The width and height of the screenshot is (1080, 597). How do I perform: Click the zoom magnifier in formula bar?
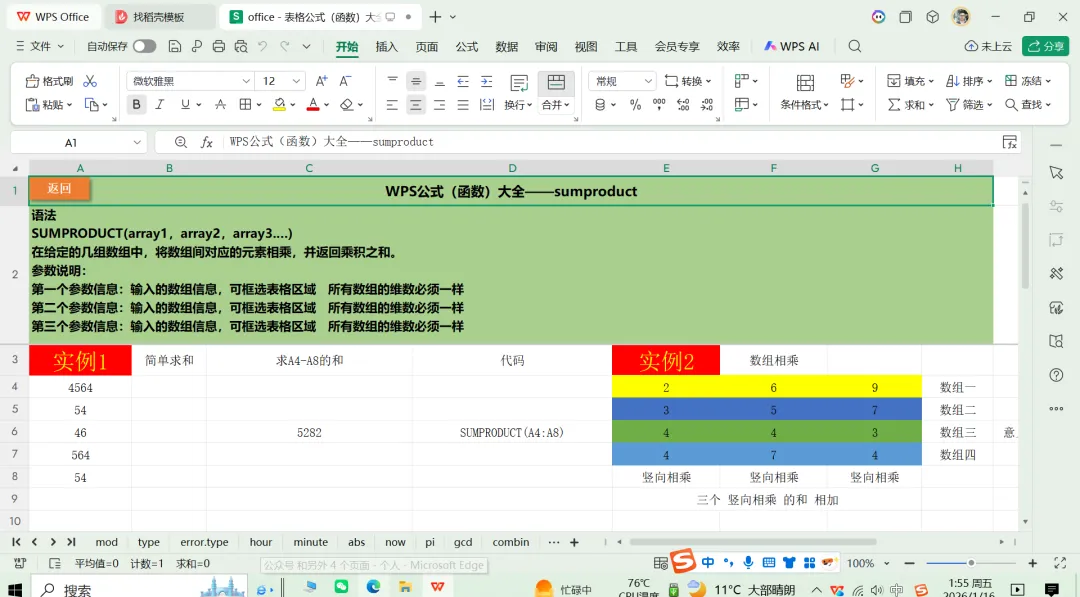pos(180,142)
